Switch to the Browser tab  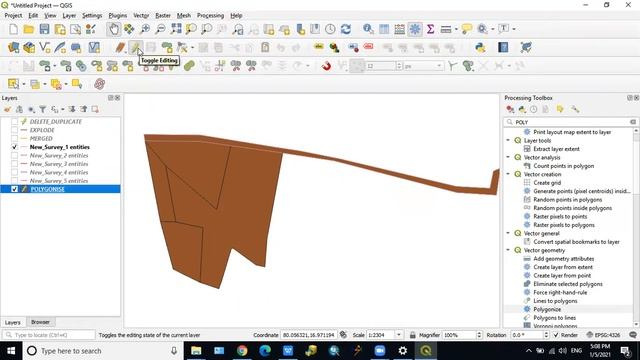pyautogui.click(x=40, y=322)
